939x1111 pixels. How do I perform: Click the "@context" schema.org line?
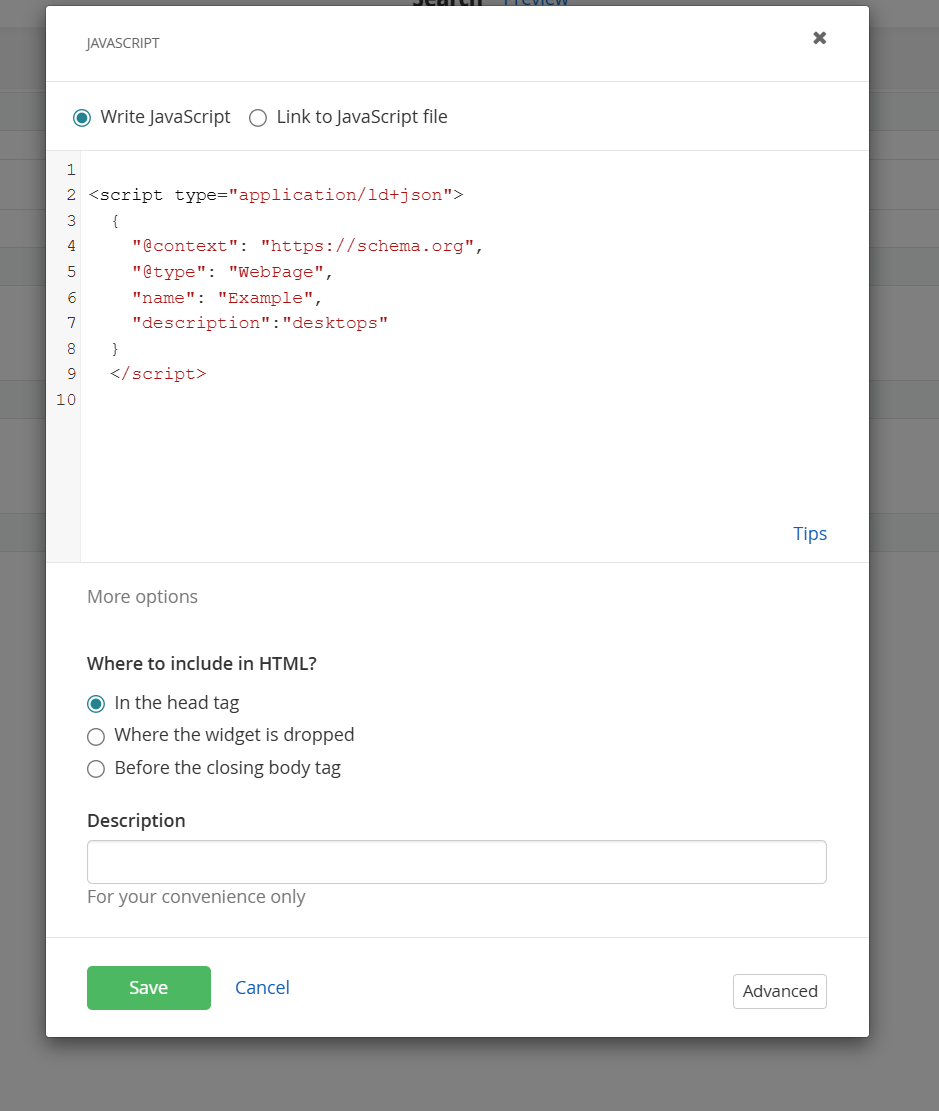click(x=307, y=246)
